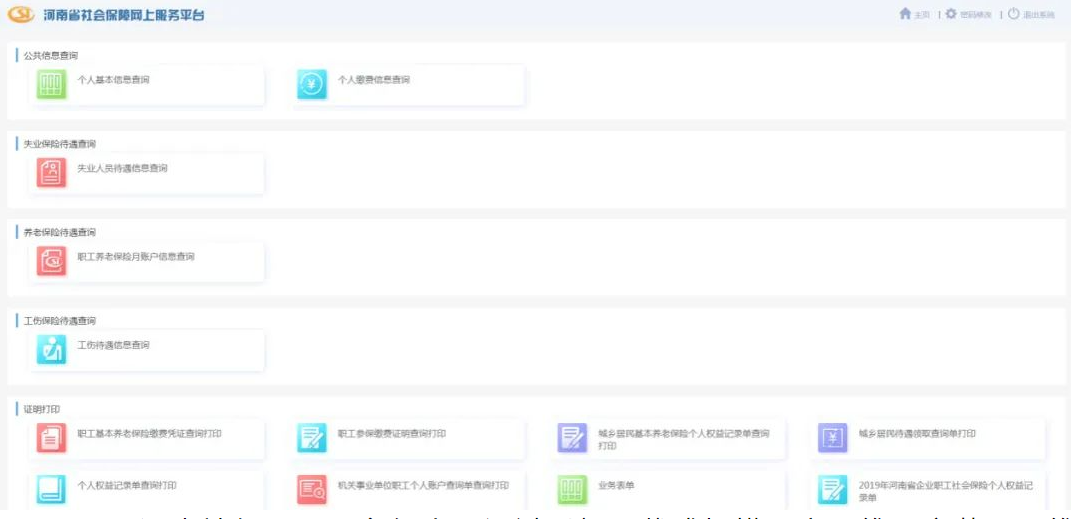Open the red 失业人员待遇信息查询 icon

click(x=51, y=173)
